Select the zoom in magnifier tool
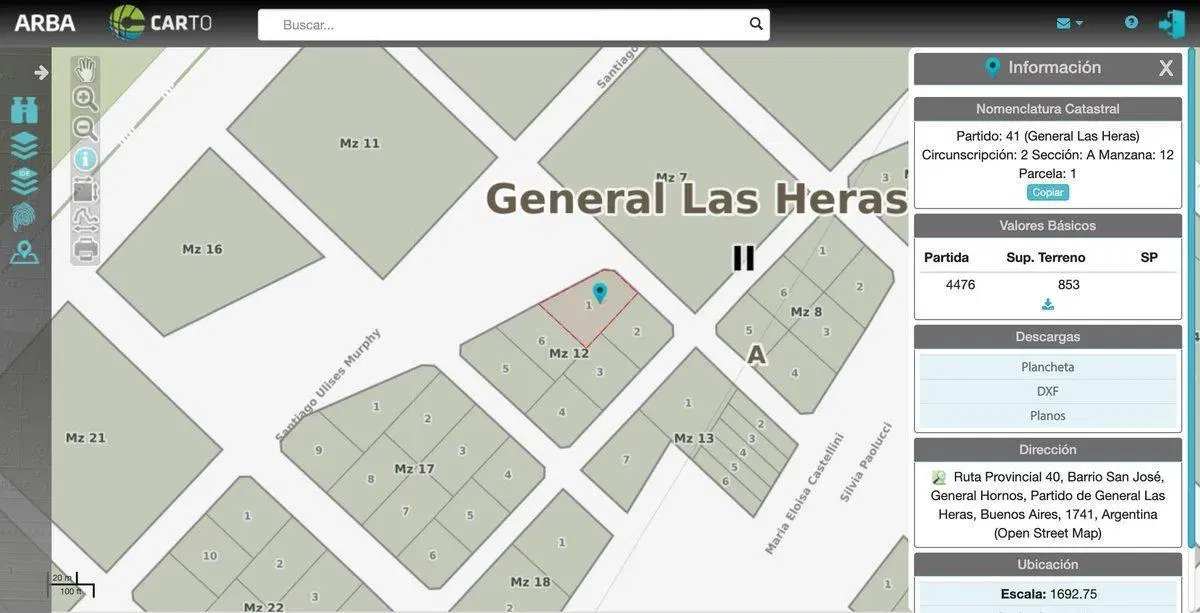This screenshot has height=613, width=1200. tap(86, 99)
